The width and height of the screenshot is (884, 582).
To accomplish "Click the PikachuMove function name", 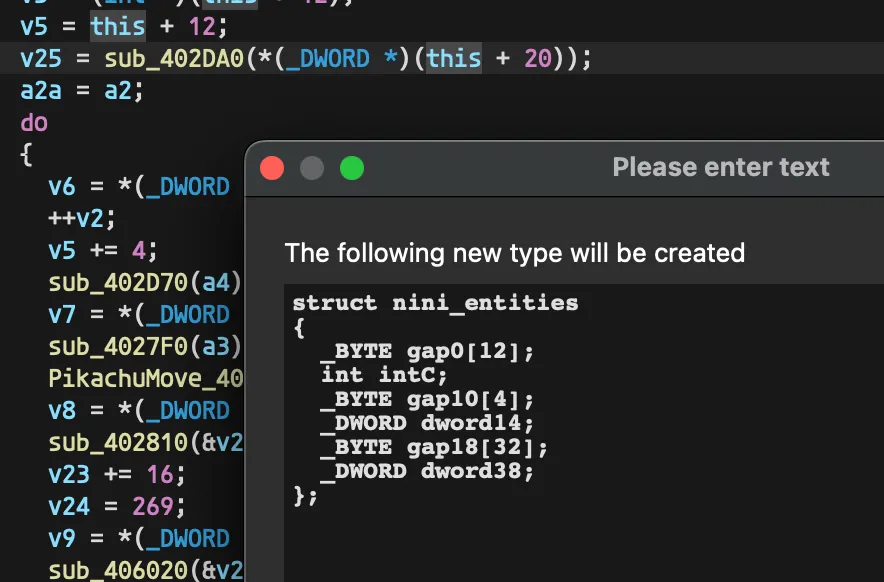I will tap(145, 378).
